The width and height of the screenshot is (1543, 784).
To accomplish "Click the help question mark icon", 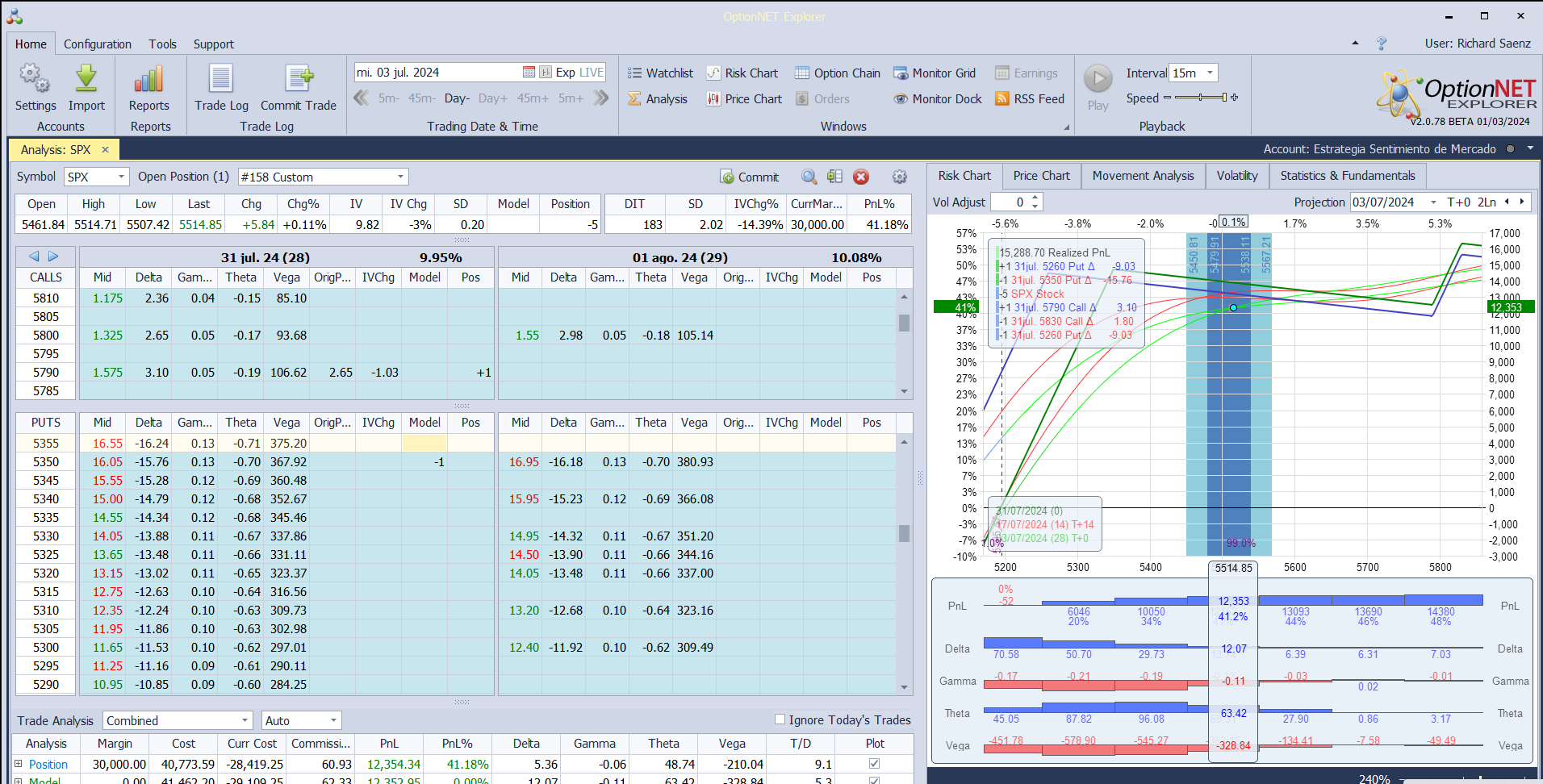I will pos(1382,44).
